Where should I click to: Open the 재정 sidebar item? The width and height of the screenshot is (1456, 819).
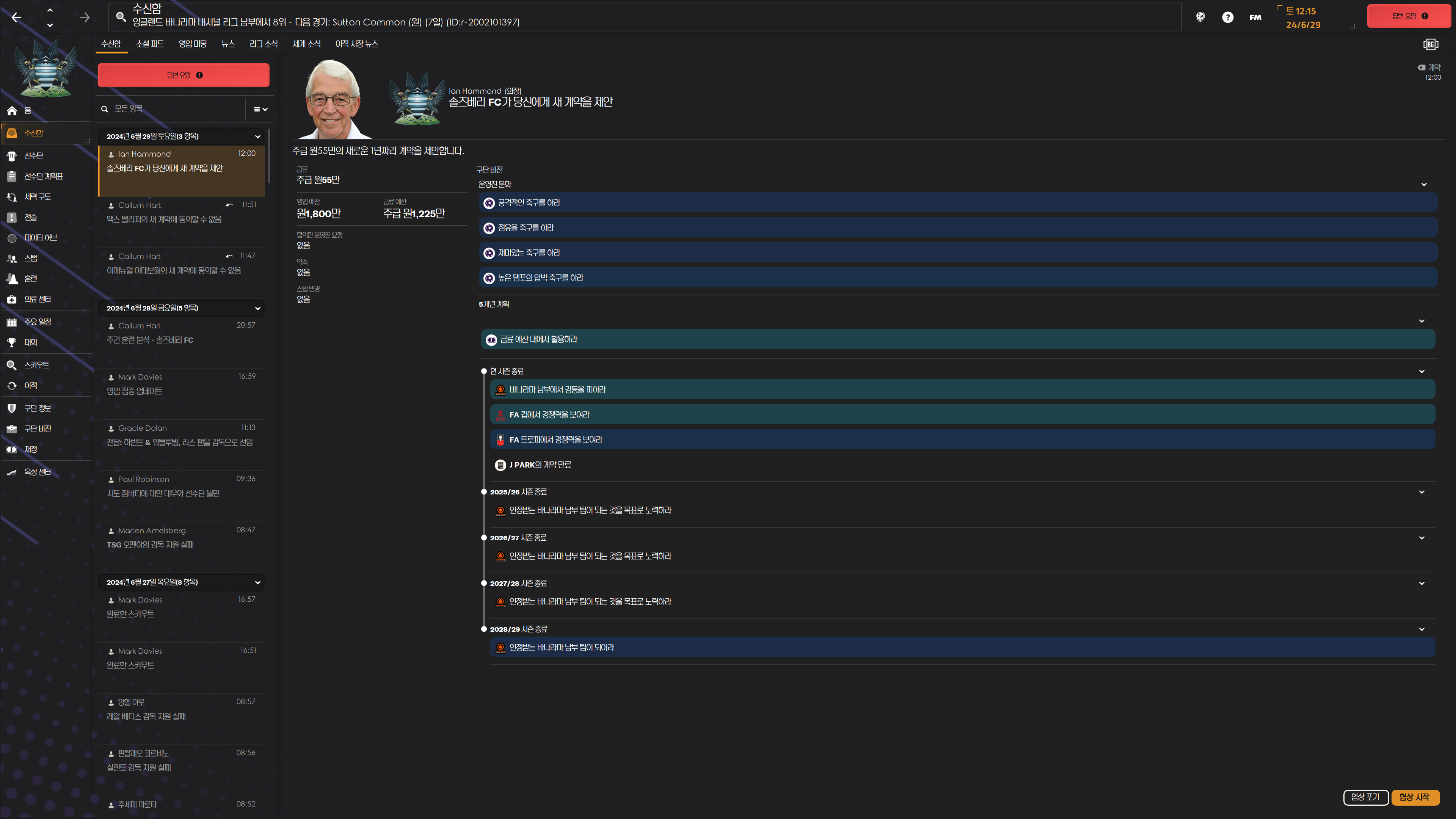[x=30, y=449]
